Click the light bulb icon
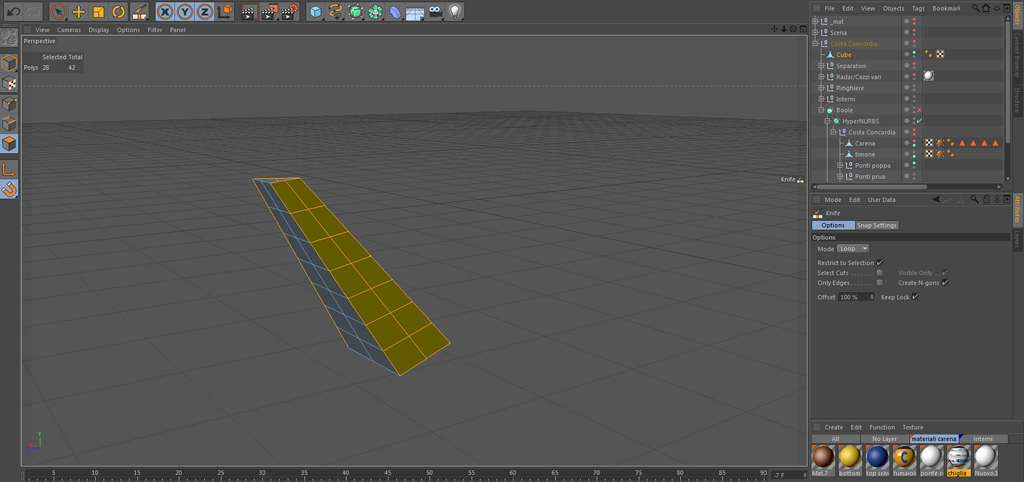 [x=455, y=11]
